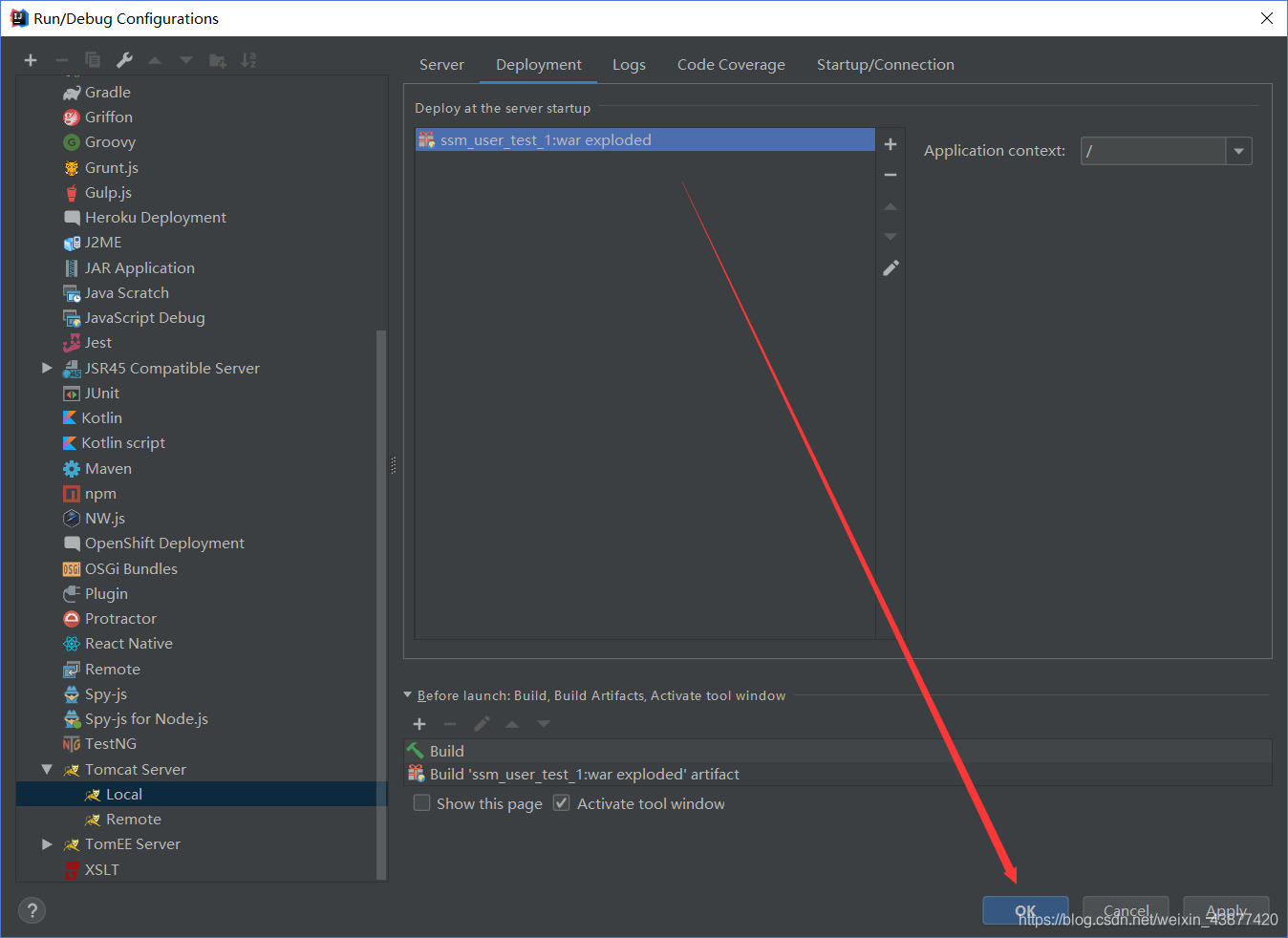Select Gradle configuration type
Screen dimensions: 1288x938
point(107,93)
